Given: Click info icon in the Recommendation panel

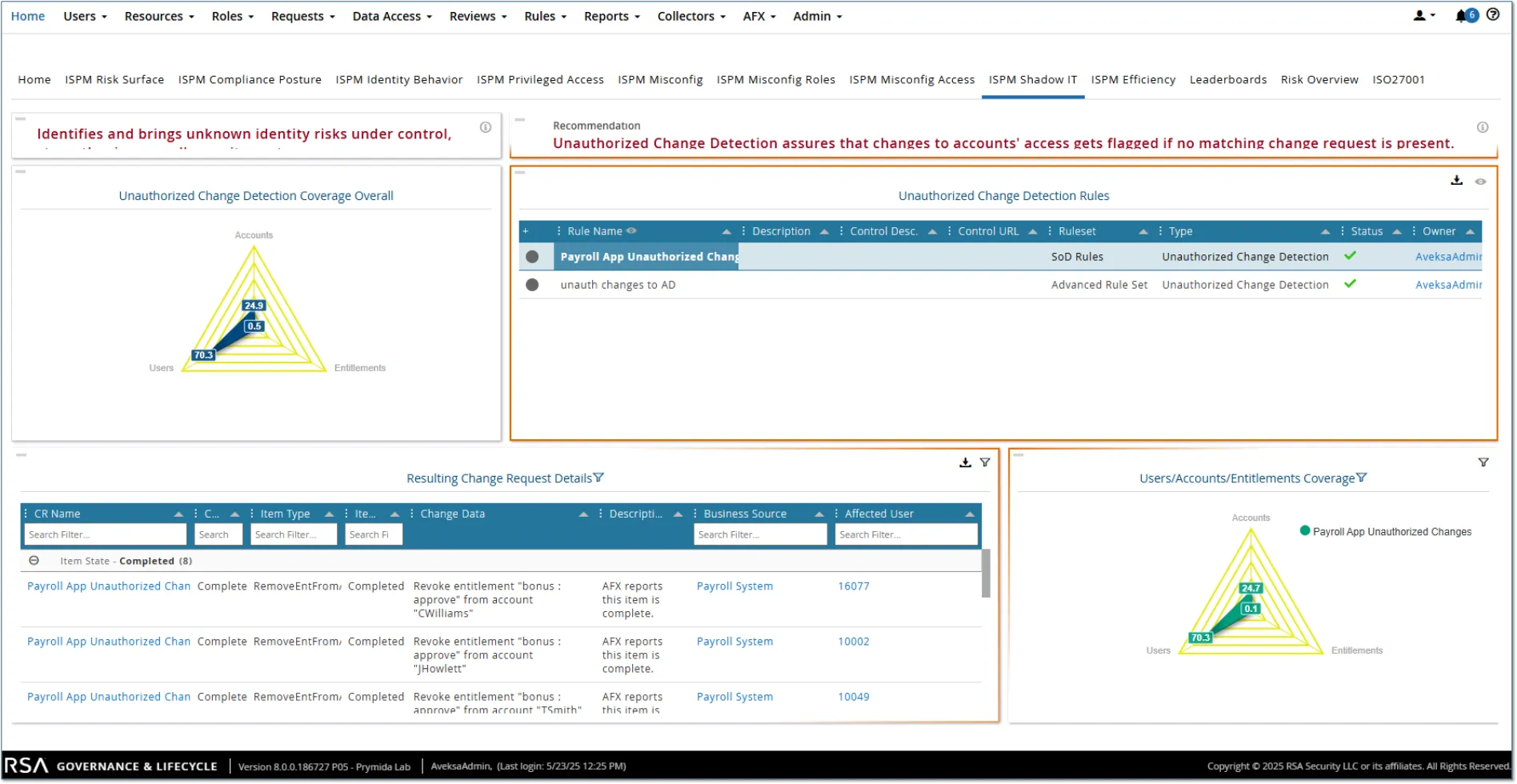Looking at the screenshot, I should (x=1483, y=127).
